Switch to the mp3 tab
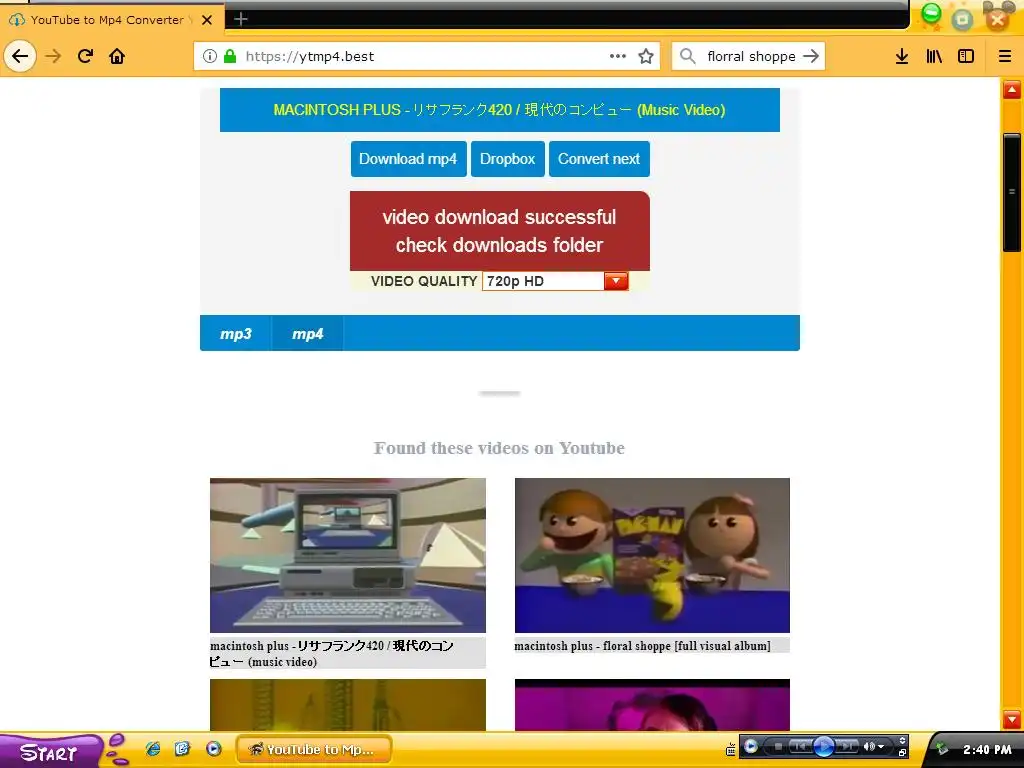 pyautogui.click(x=236, y=334)
